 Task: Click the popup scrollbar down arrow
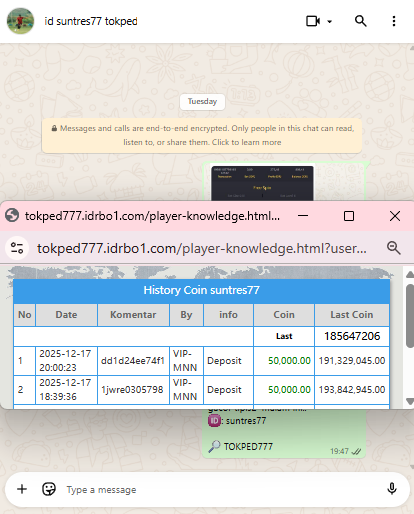coord(410,401)
